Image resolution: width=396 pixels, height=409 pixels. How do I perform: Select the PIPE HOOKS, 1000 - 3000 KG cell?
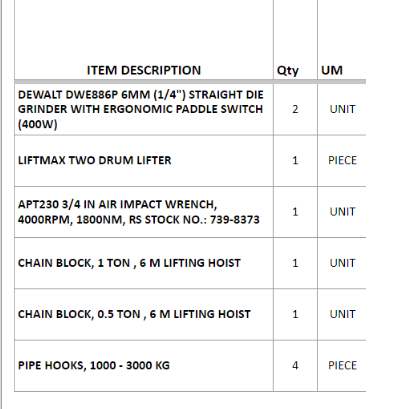click(144, 366)
